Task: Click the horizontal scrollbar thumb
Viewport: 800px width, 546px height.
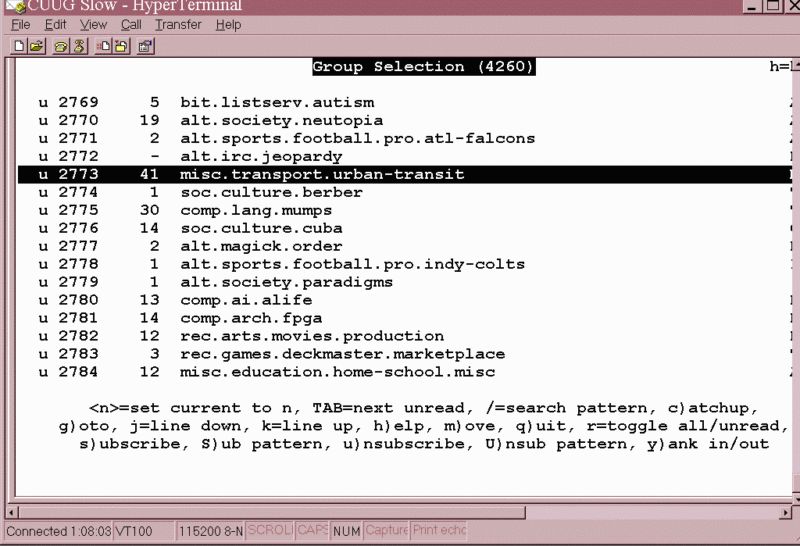Action: [272, 512]
